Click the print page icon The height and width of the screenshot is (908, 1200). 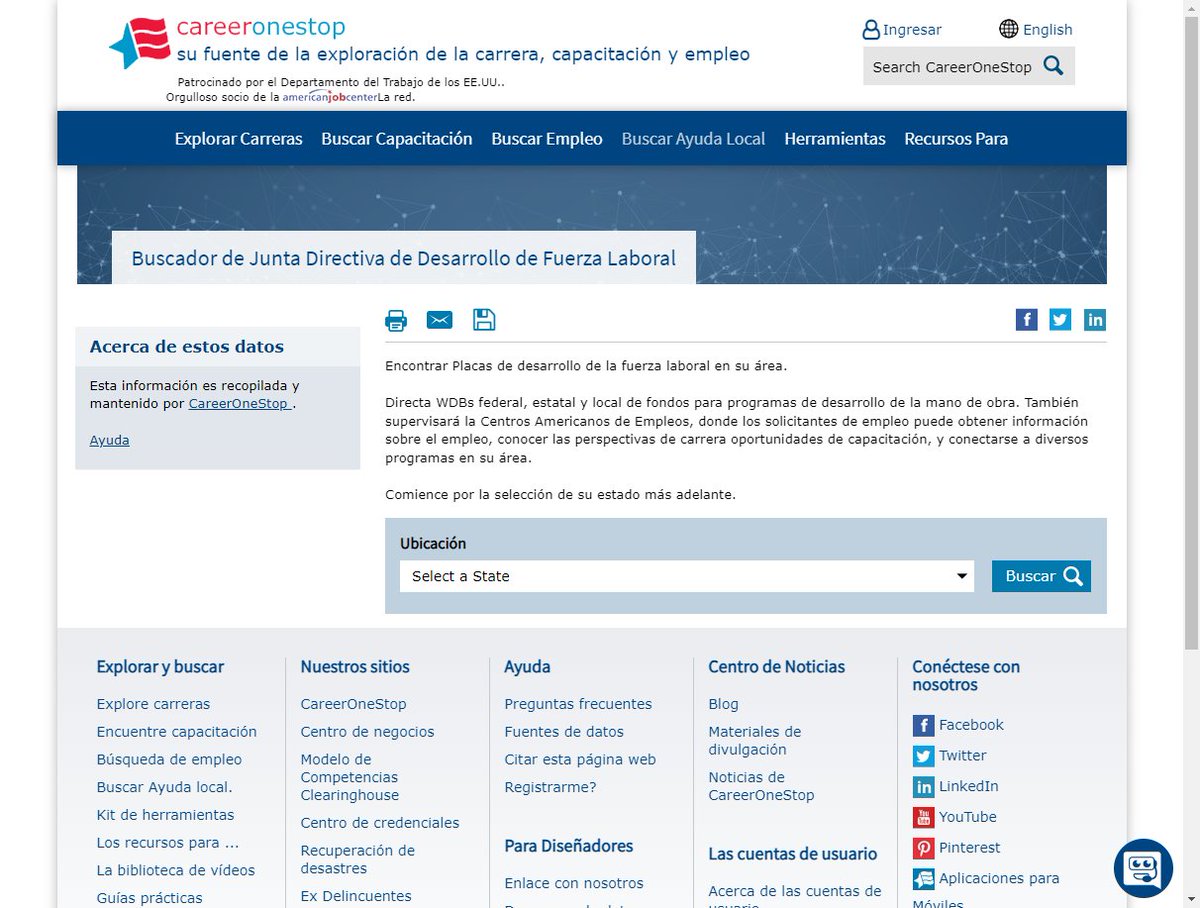[396, 319]
